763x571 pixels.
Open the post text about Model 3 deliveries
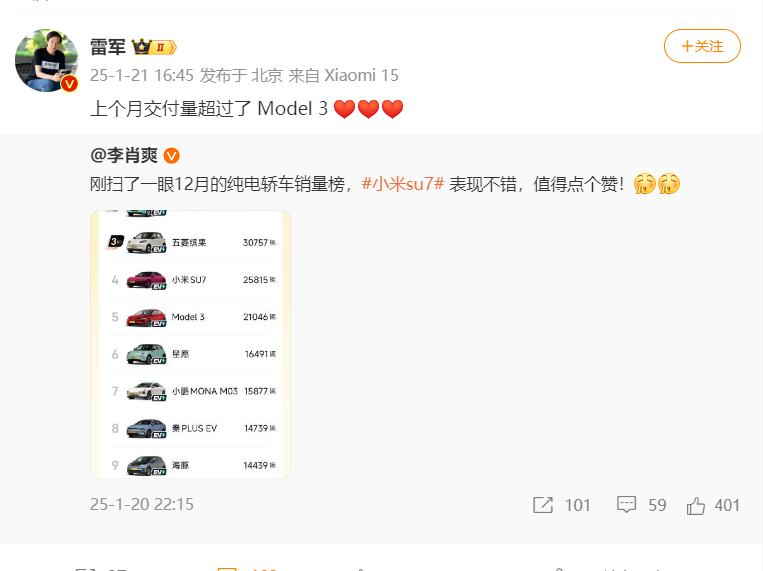[x=247, y=109]
